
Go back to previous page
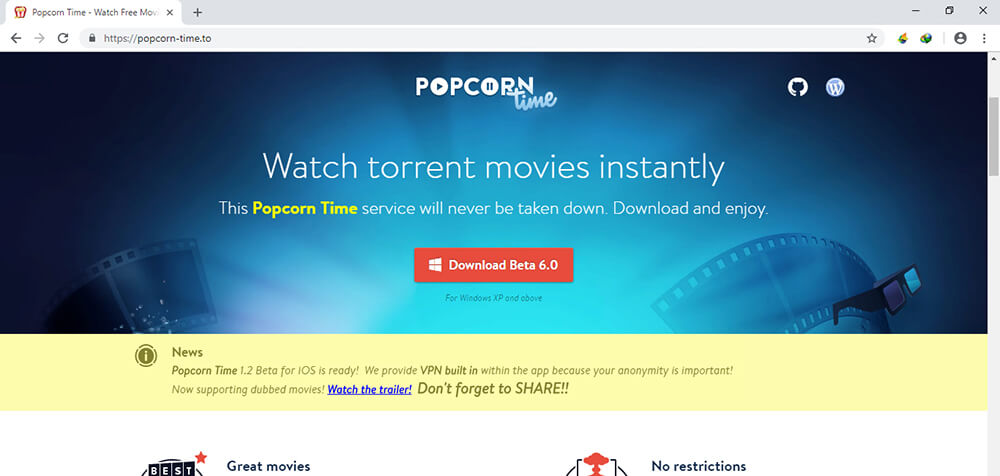click(x=16, y=38)
